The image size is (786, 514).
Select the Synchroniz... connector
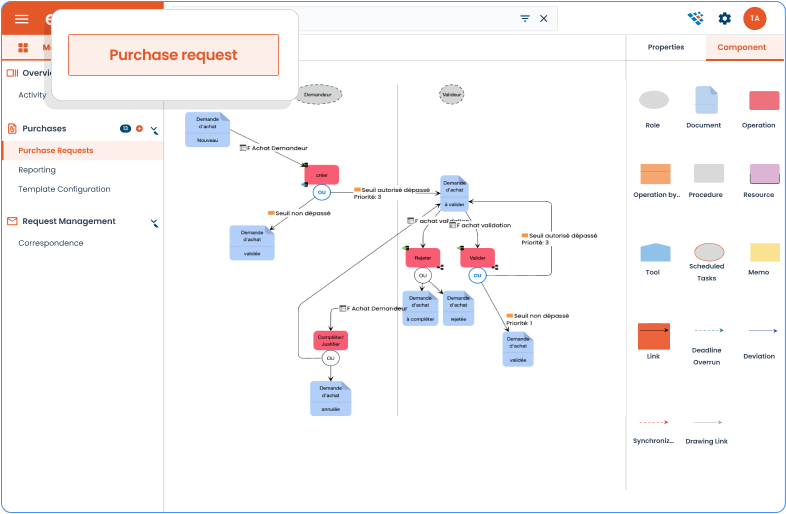tap(654, 422)
